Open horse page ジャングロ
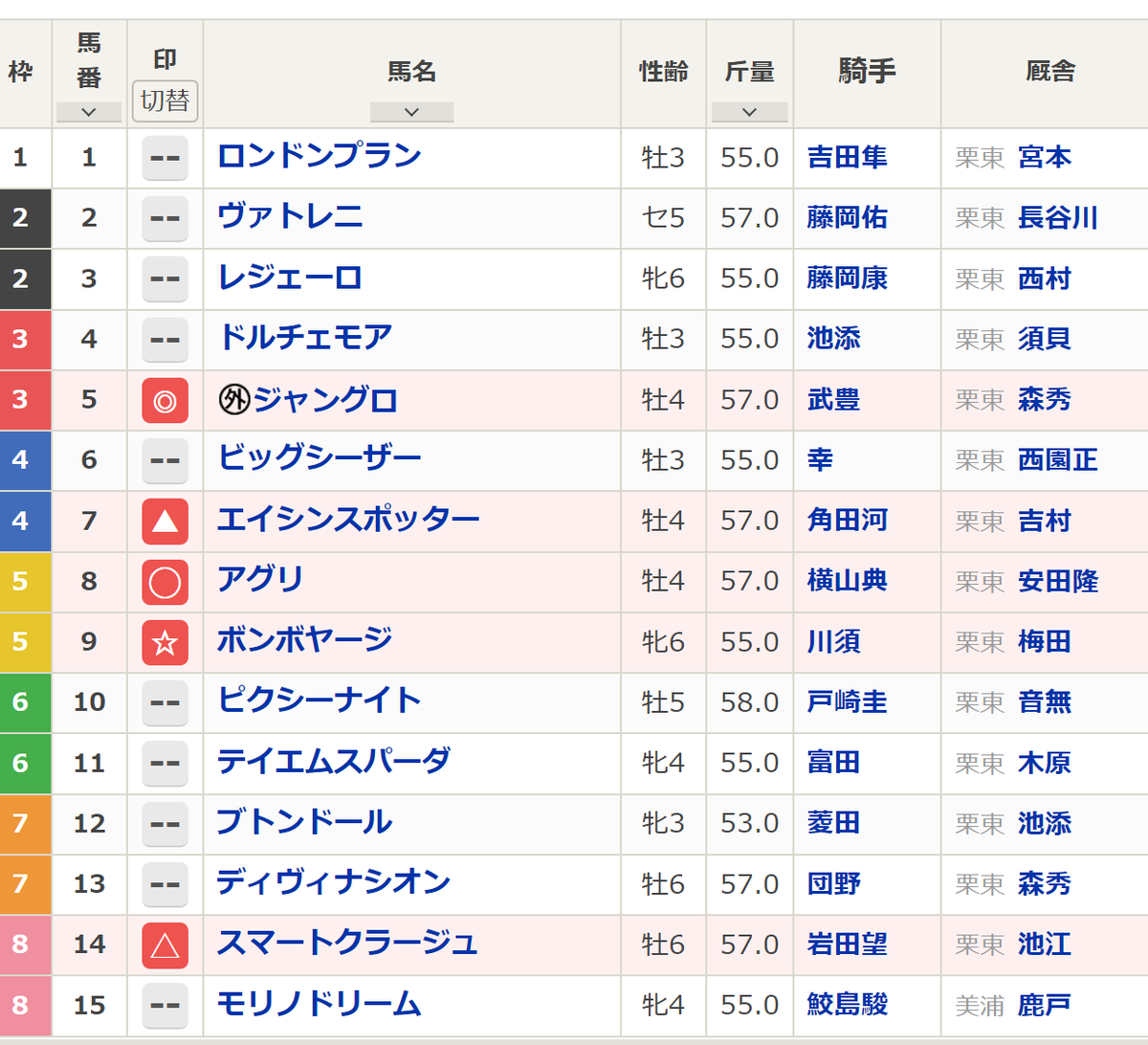This screenshot has height=1045, width=1148. click(325, 399)
